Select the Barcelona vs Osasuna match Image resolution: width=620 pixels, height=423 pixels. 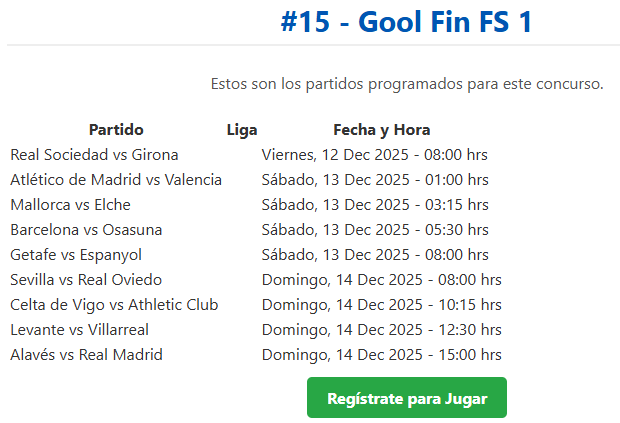86,230
